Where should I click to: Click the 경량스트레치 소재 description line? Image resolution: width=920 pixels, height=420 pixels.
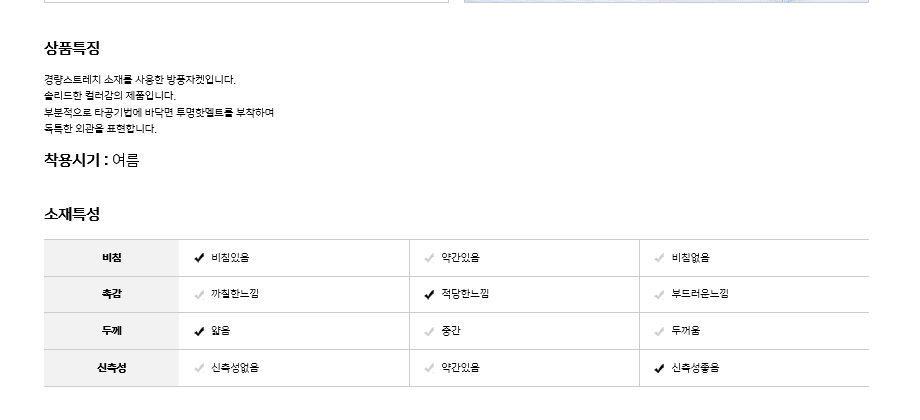(139, 79)
